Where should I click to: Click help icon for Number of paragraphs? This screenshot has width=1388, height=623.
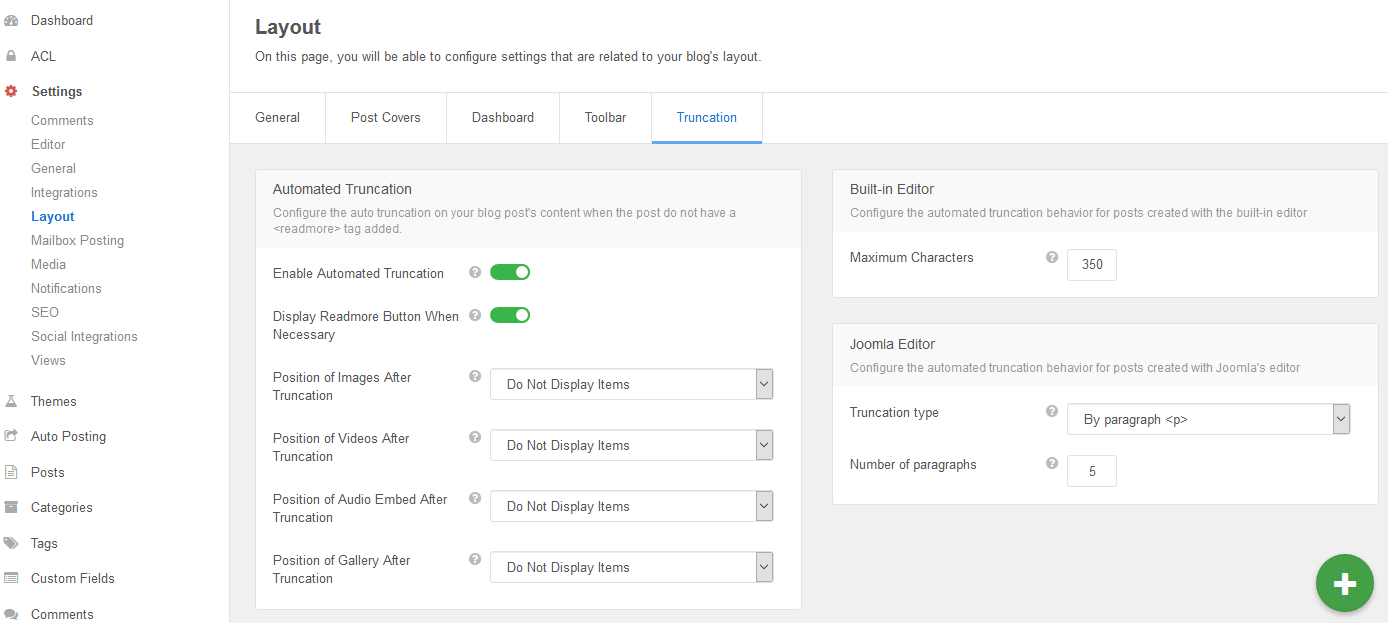(x=1052, y=463)
